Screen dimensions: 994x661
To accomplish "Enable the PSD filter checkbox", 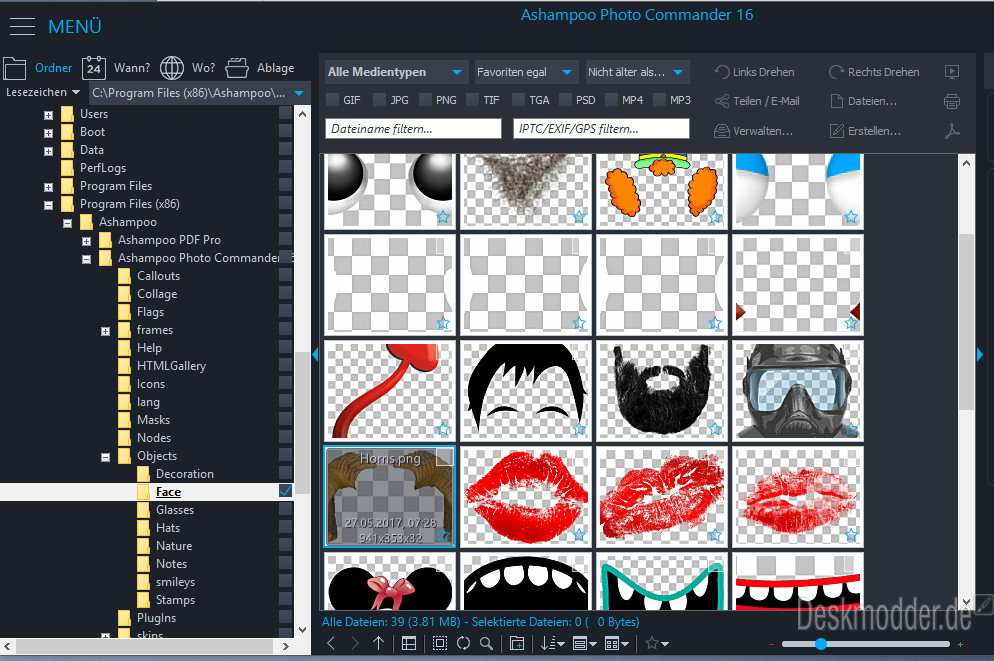I will 565,99.
